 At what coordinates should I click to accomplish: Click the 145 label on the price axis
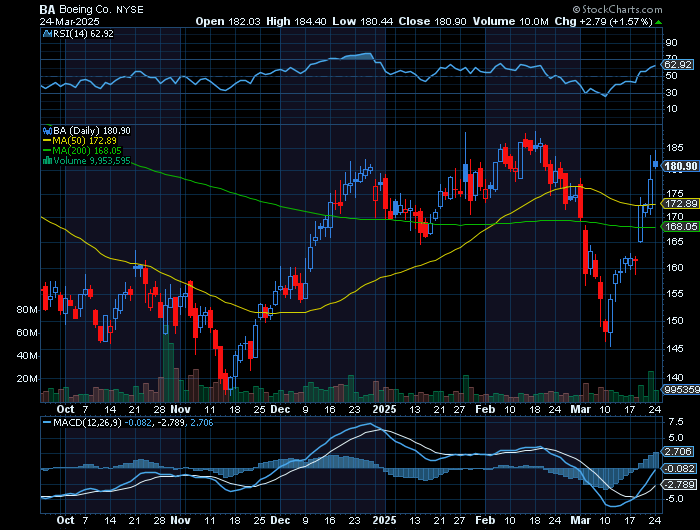(x=673, y=348)
